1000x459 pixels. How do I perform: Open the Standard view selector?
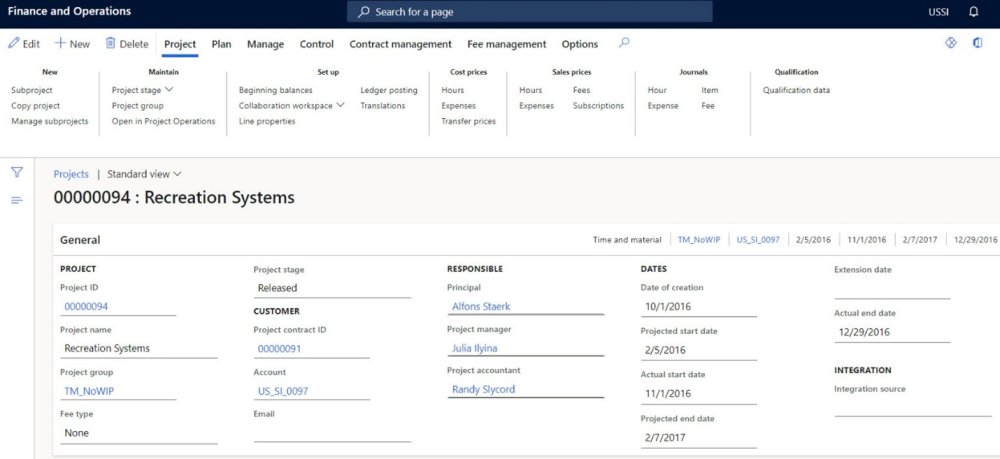[x=144, y=174]
